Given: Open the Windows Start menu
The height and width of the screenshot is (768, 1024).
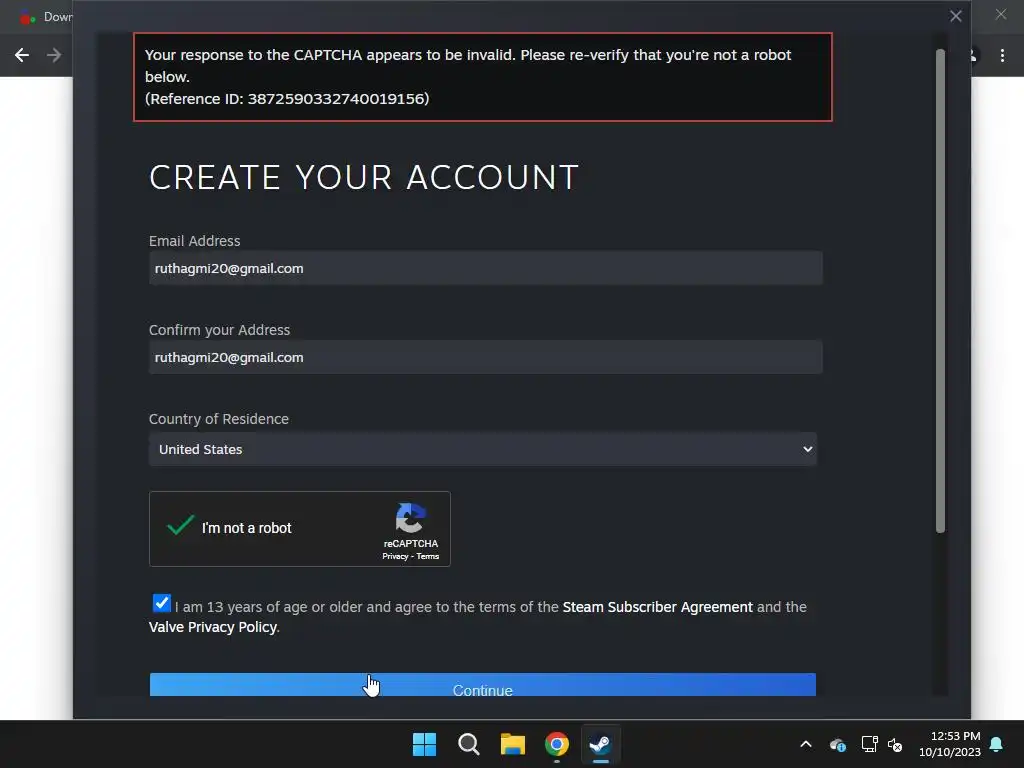Looking at the screenshot, I should point(424,744).
